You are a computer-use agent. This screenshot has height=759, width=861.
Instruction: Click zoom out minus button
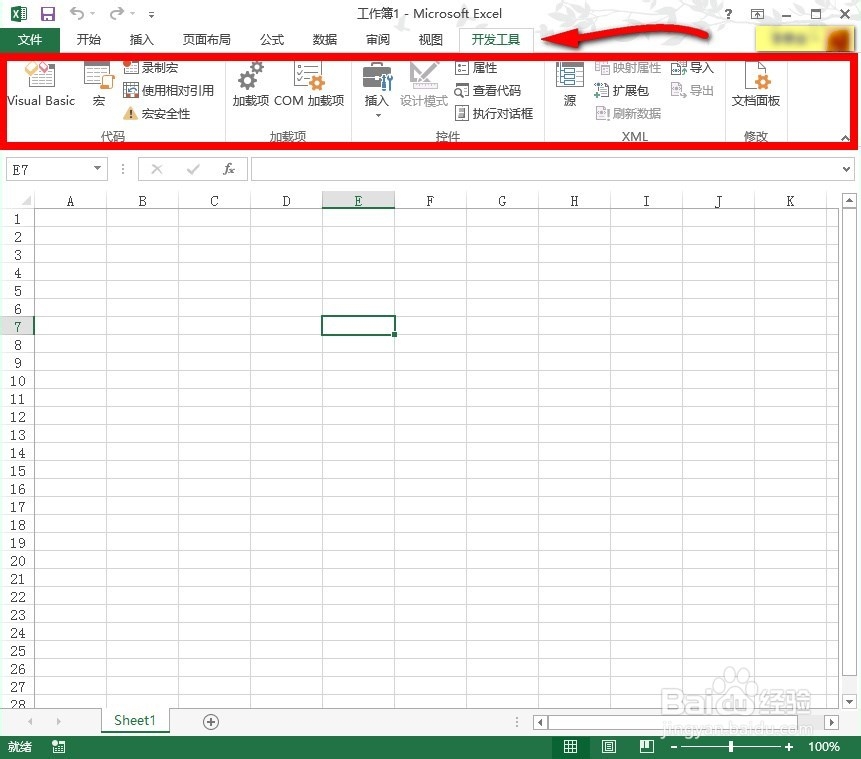point(674,747)
